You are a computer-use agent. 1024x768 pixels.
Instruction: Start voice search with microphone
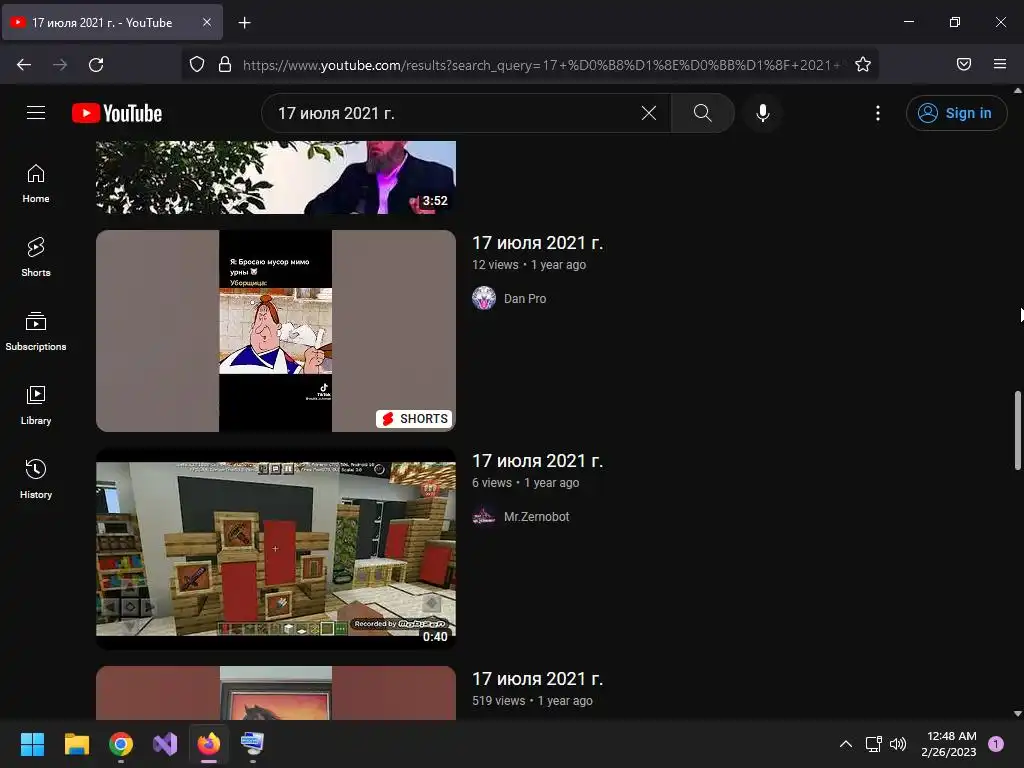coord(762,113)
